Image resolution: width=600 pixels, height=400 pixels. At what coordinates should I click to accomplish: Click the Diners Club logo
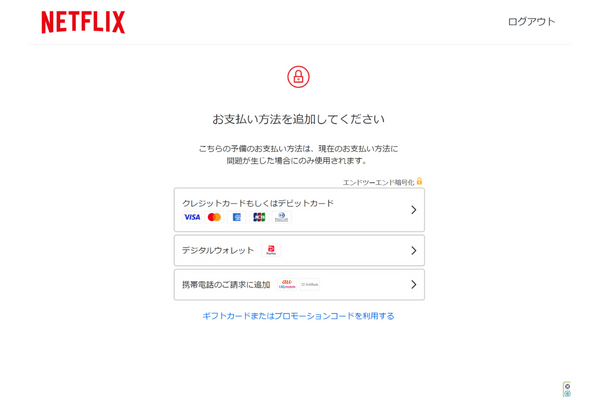[x=282, y=217]
